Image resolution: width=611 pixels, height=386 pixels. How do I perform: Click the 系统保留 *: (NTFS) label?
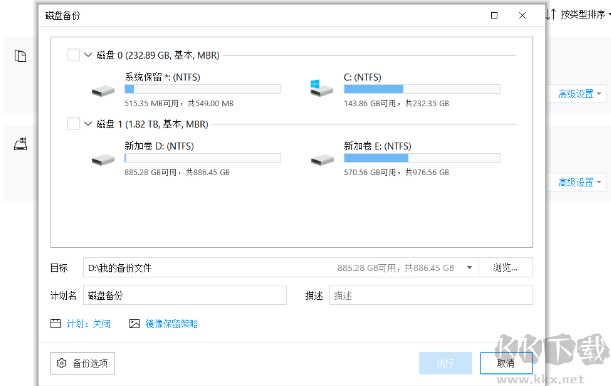coord(162,77)
